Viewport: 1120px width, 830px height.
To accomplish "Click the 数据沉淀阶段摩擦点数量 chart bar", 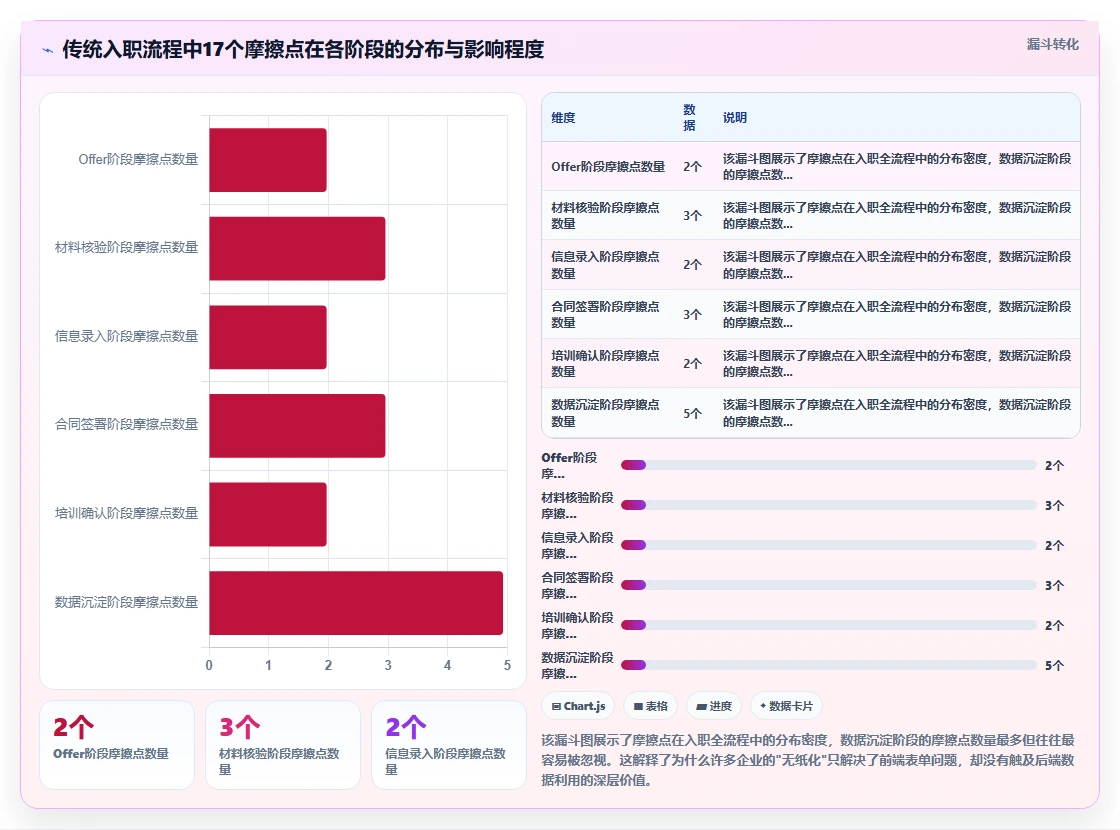I will point(356,603).
